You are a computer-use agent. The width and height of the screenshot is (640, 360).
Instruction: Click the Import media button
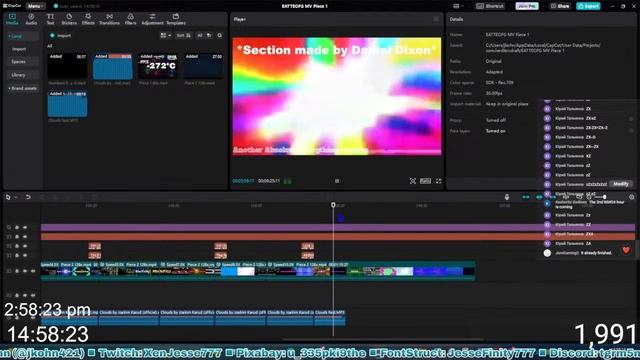pyautogui.click(x=61, y=36)
